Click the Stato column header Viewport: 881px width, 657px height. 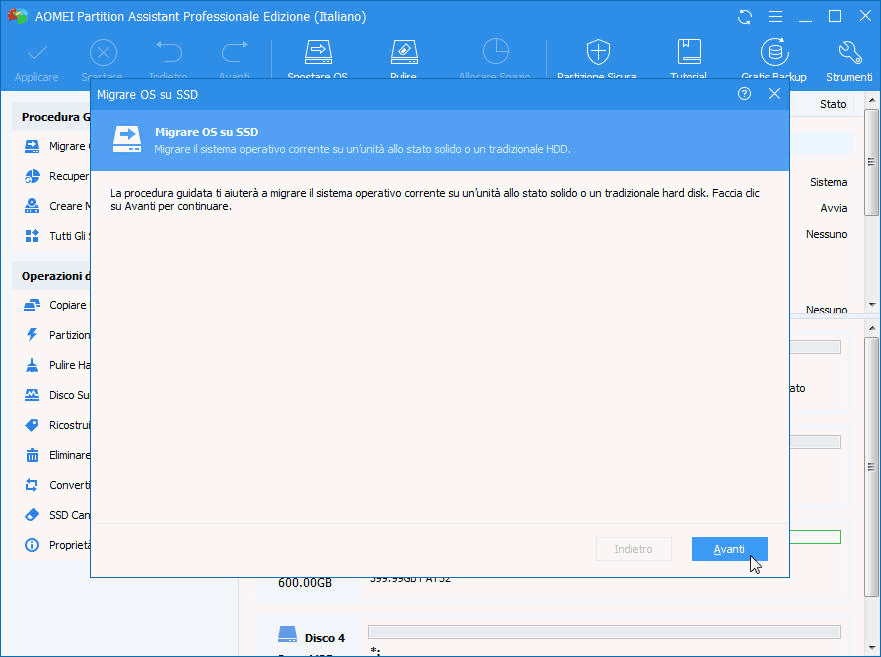[833, 104]
